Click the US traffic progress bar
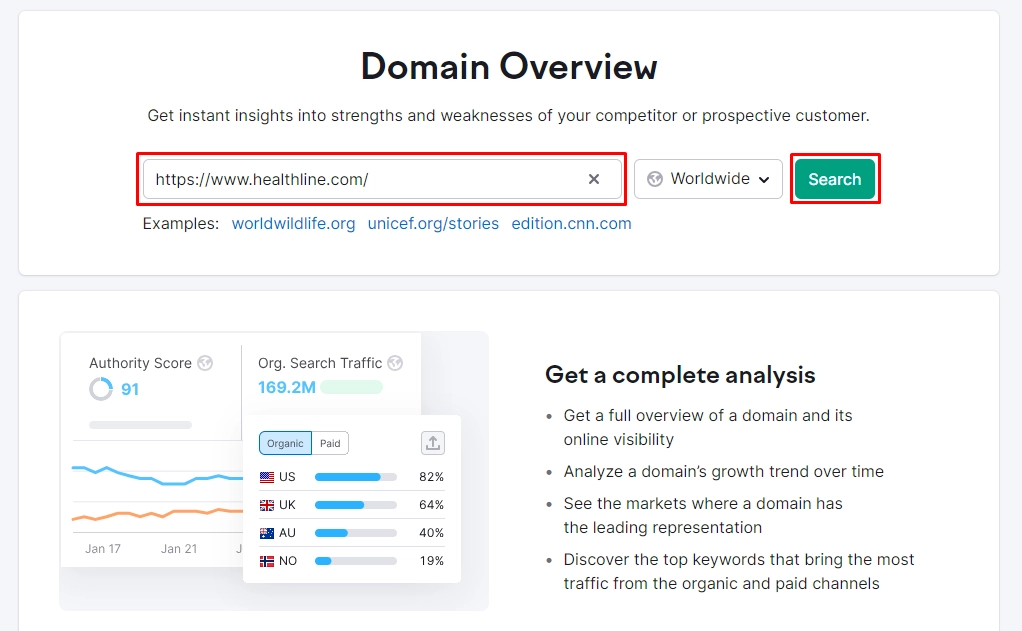The width and height of the screenshot is (1022, 631). click(356, 477)
